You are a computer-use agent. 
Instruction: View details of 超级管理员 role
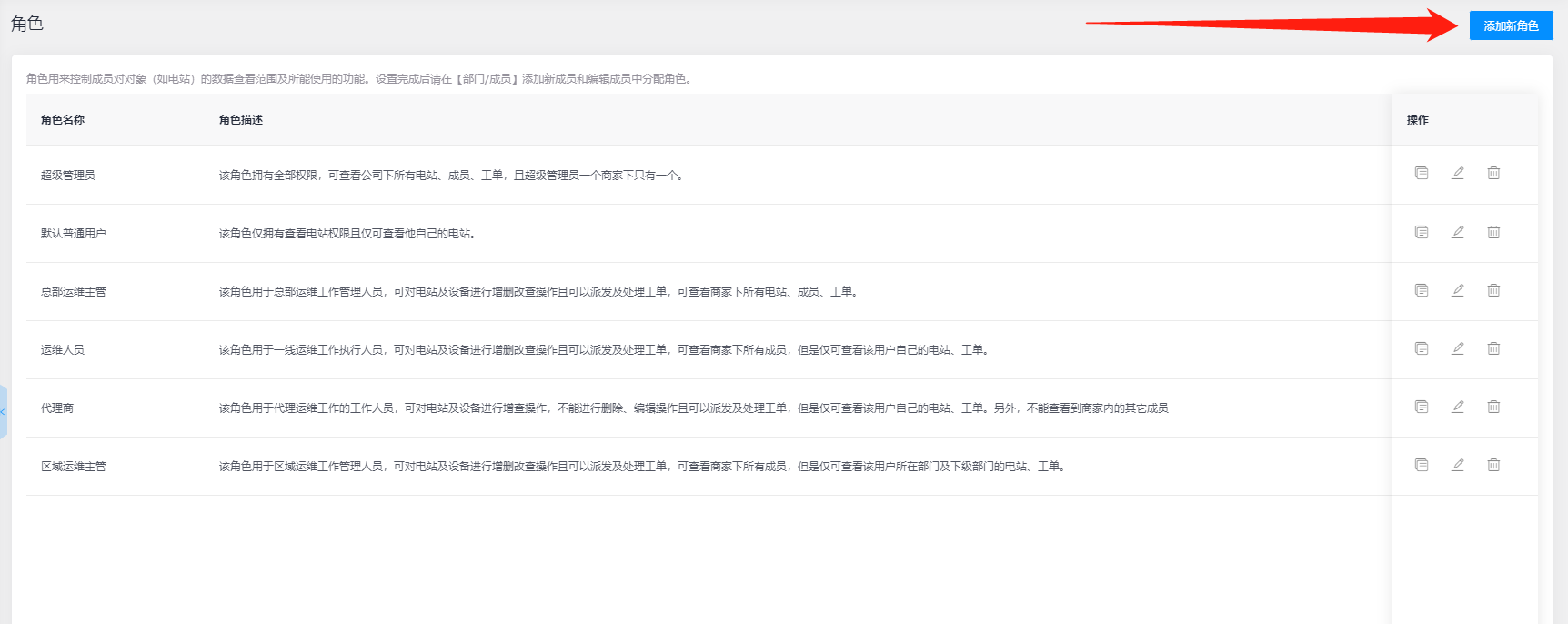[x=1422, y=173]
